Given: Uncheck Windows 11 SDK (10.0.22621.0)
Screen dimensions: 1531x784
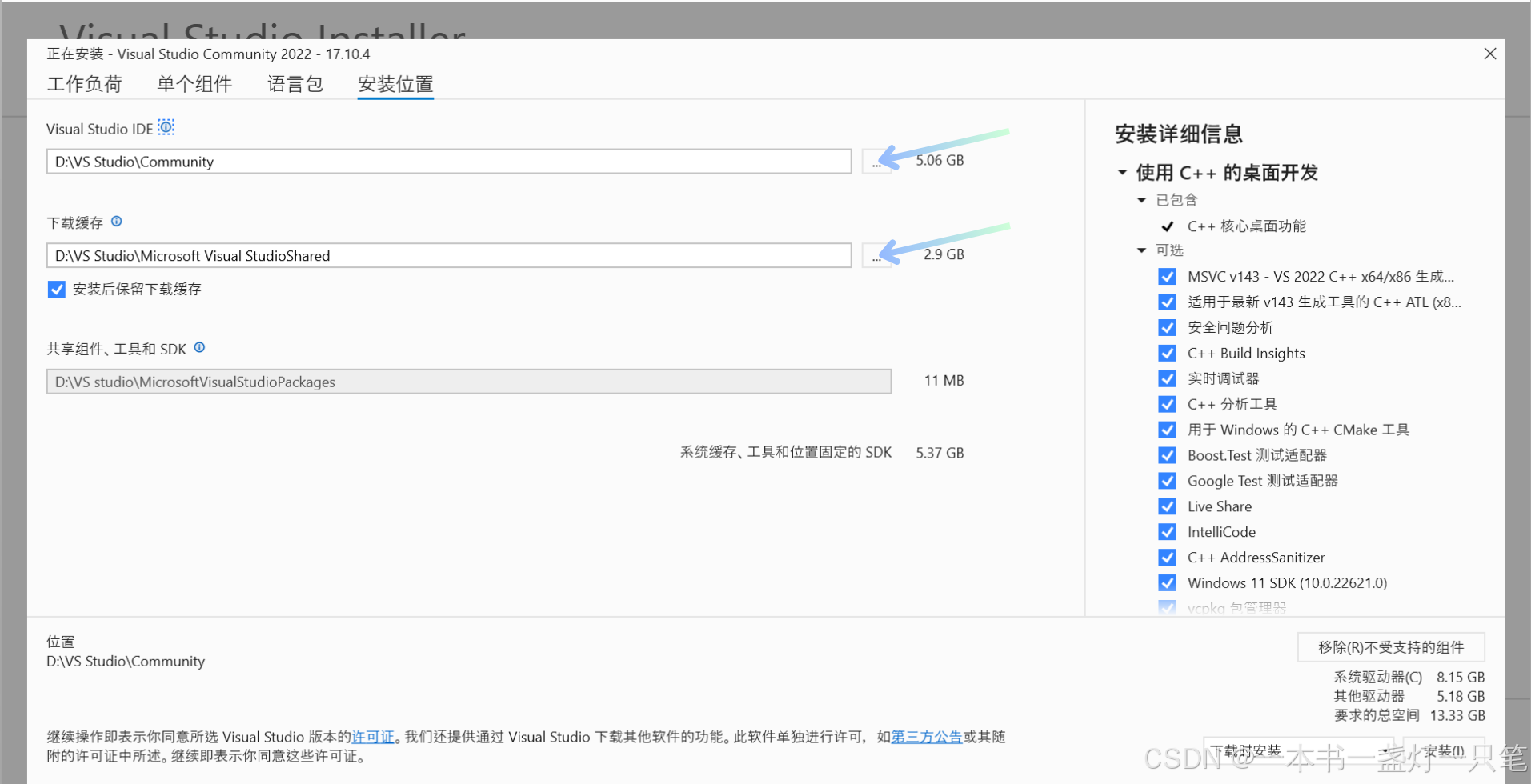Looking at the screenshot, I should click(1167, 583).
